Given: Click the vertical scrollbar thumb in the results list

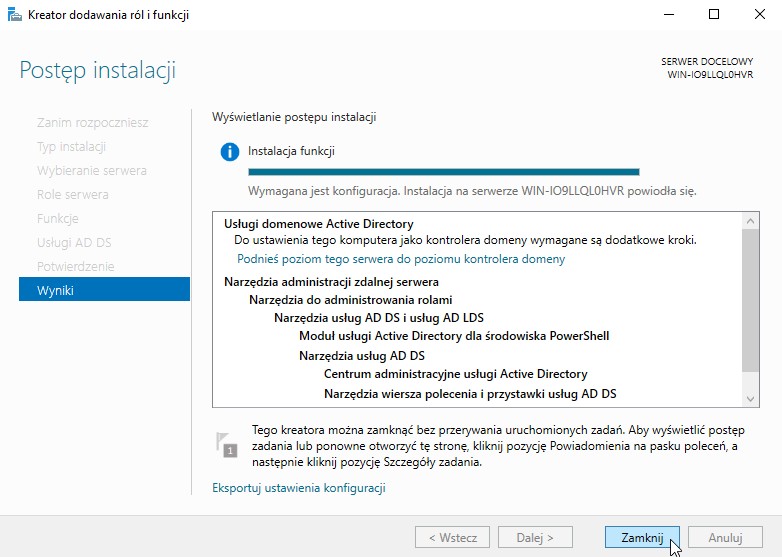Looking at the screenshot, I should pyautogui.click(x=751, y=300).
